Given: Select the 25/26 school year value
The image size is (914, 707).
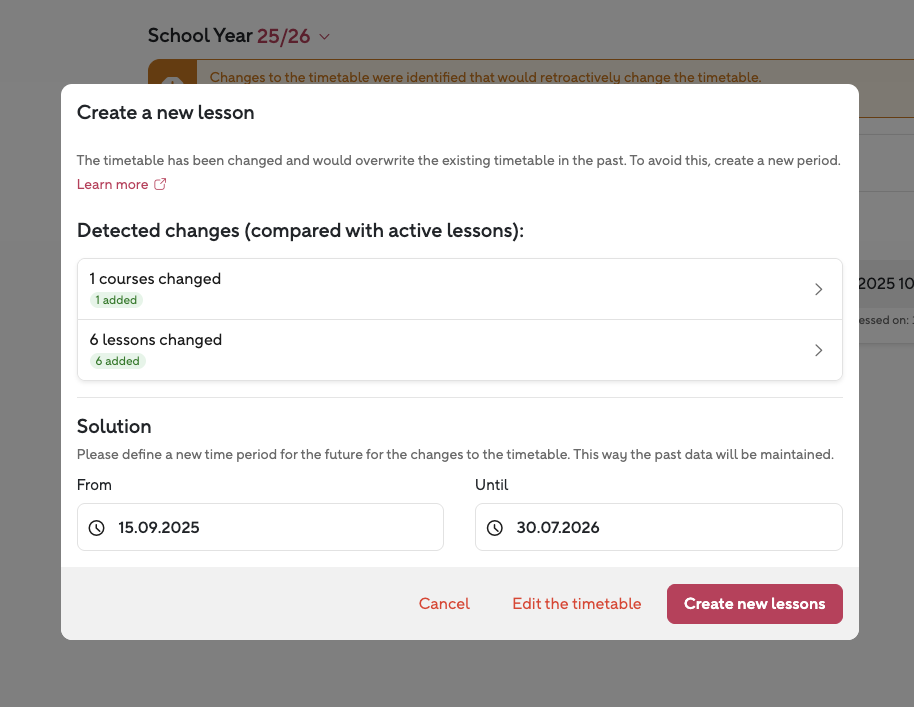Looking at the screenshot, I should 283,36.
